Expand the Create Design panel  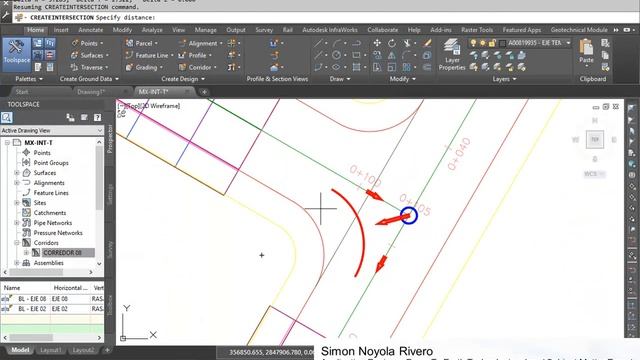[182, 79]
